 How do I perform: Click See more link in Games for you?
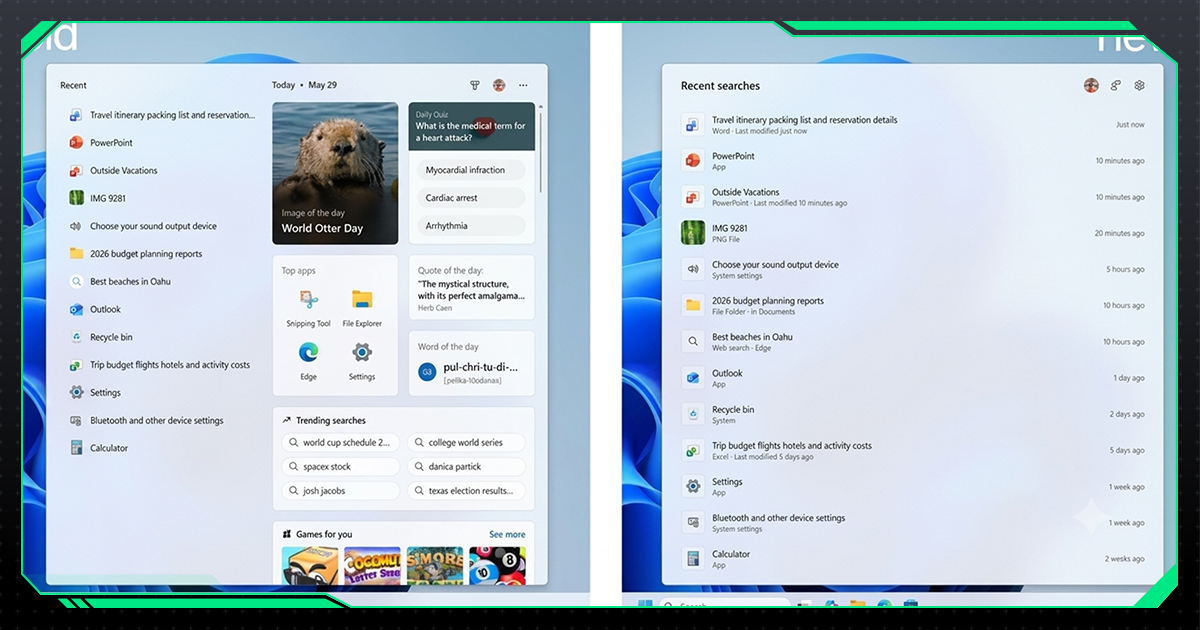[507, 534]
